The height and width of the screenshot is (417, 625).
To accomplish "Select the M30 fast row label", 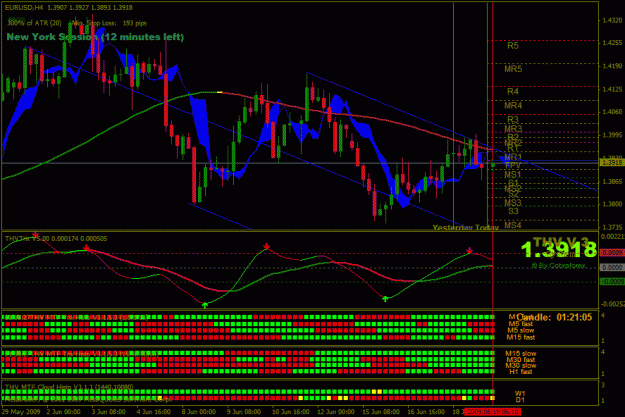I will click(521, 360).
